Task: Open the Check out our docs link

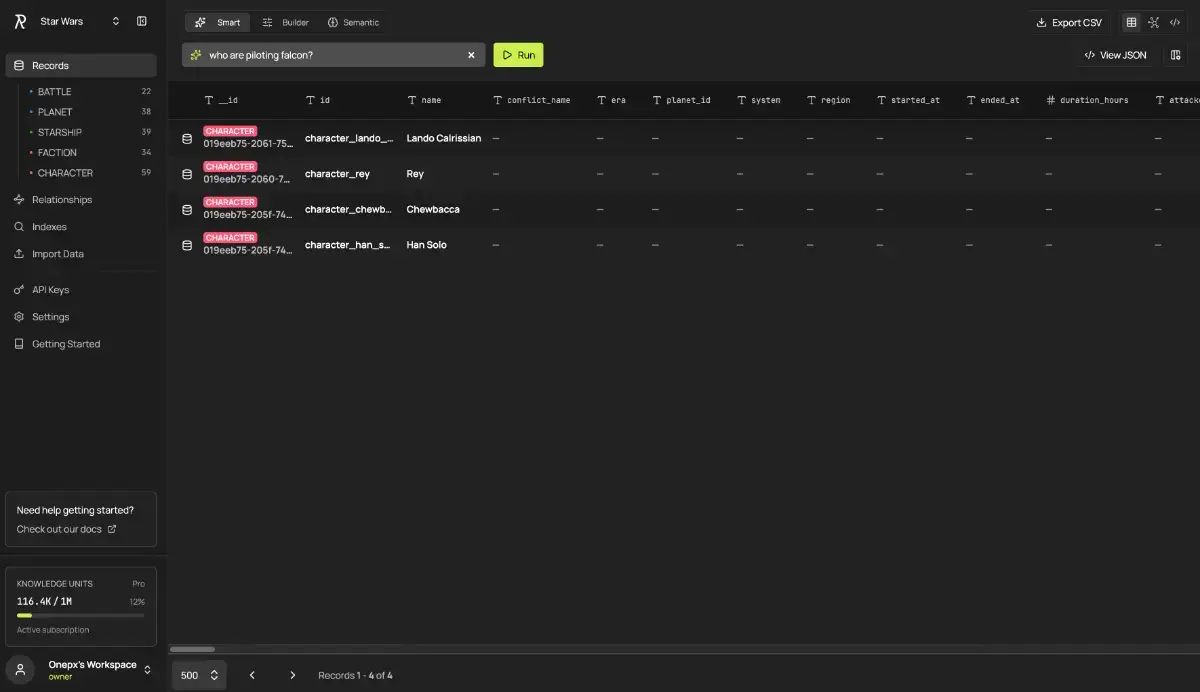Action: 59,529
